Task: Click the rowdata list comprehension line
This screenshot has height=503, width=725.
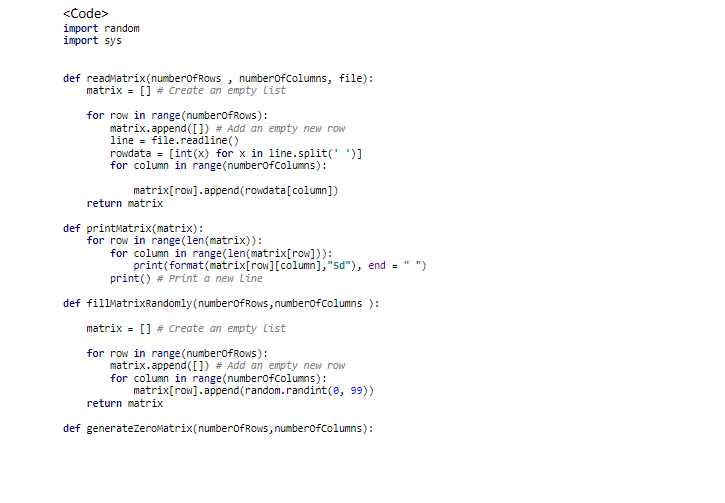Action: click(x=236, y=153)
